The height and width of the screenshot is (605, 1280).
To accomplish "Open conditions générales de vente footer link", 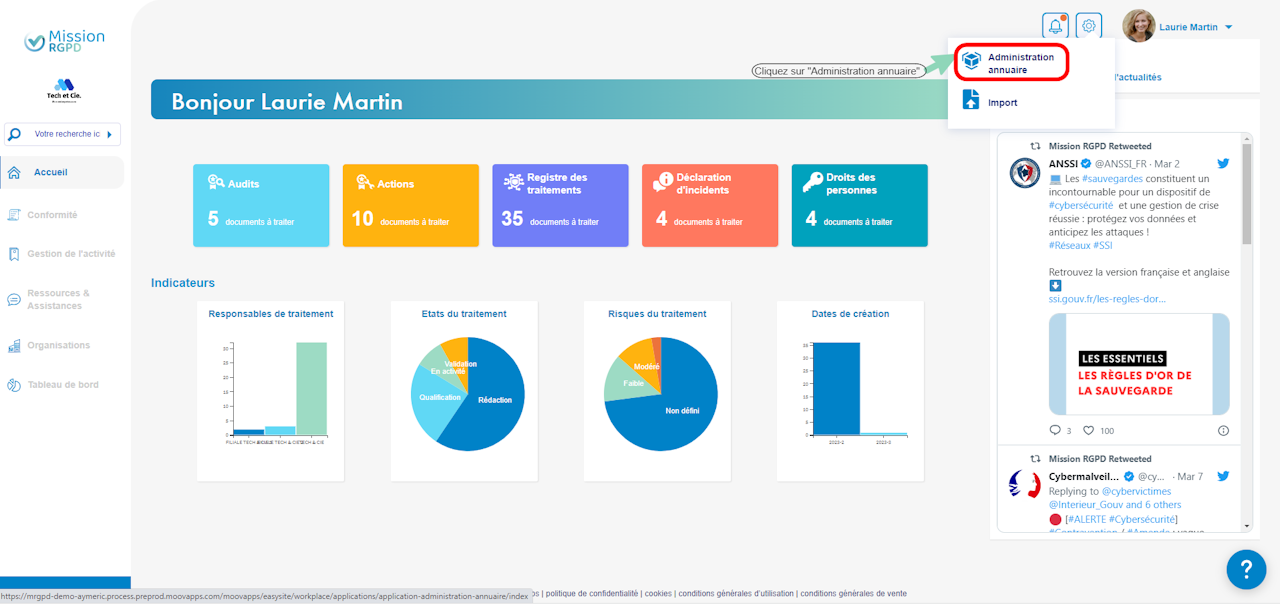I will [x=854, y=594].
